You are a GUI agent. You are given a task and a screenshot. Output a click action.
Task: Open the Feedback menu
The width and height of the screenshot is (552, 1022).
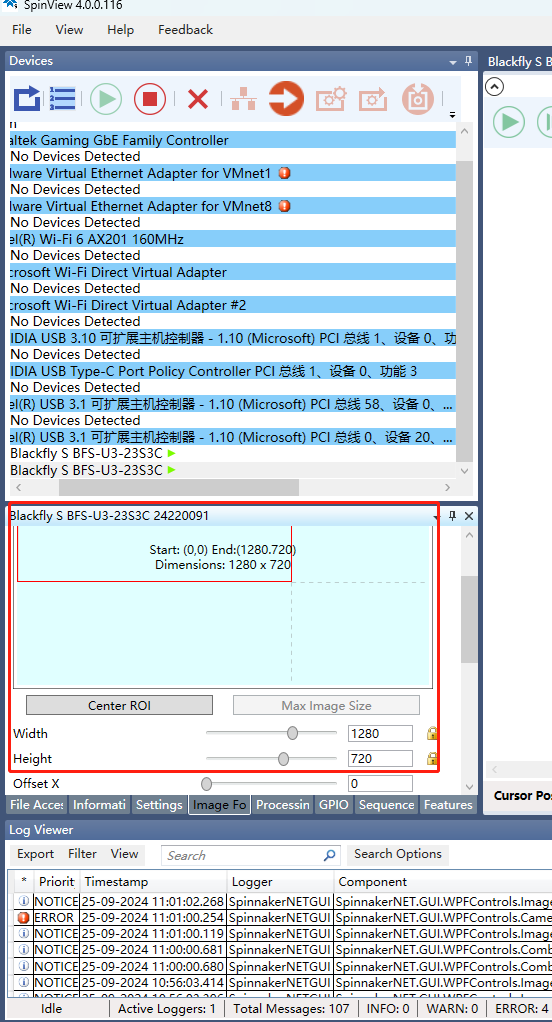(x=185, y=29)
